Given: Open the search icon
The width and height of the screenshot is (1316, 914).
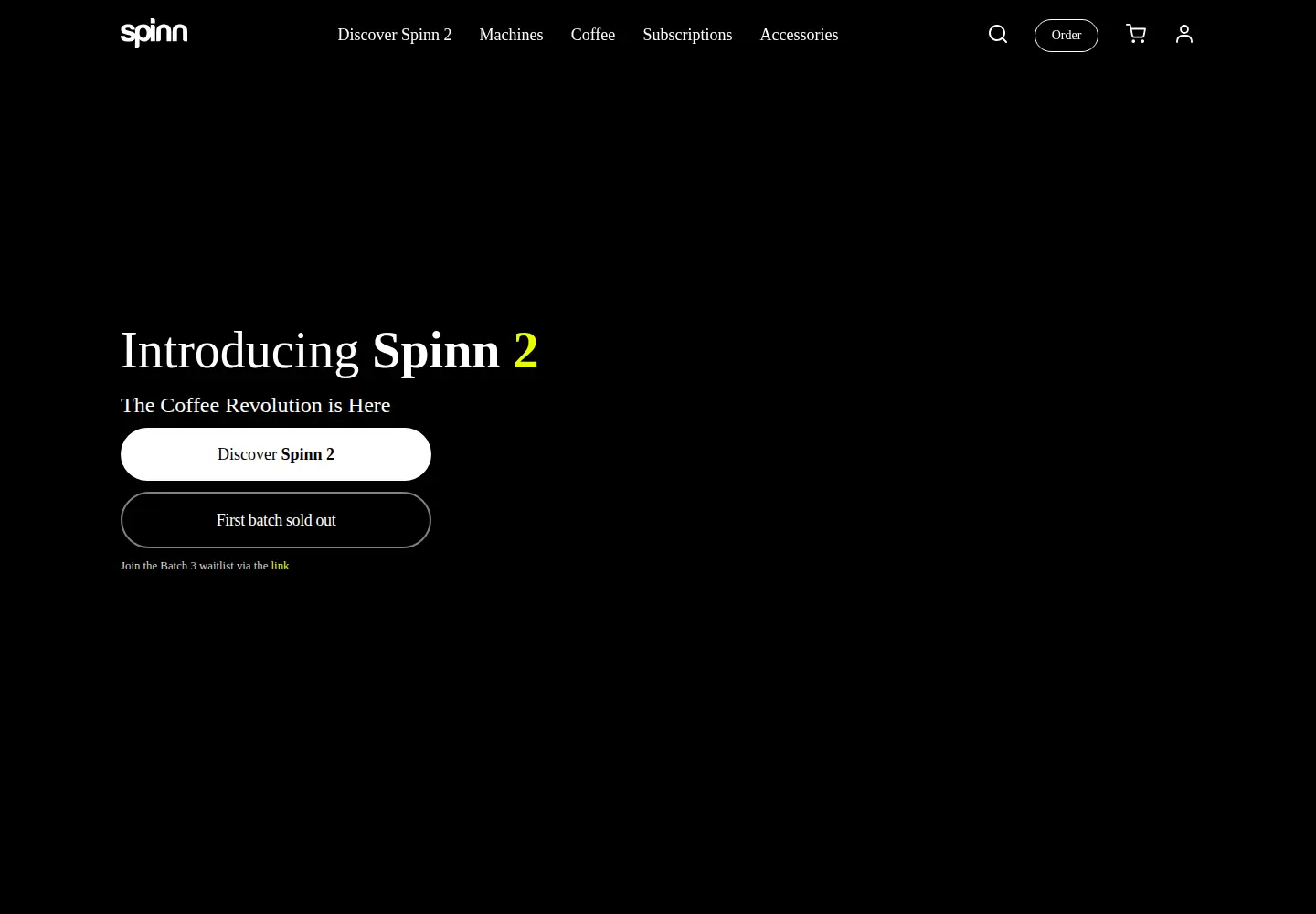Looking at the screenshot, I should click(998, 35).
